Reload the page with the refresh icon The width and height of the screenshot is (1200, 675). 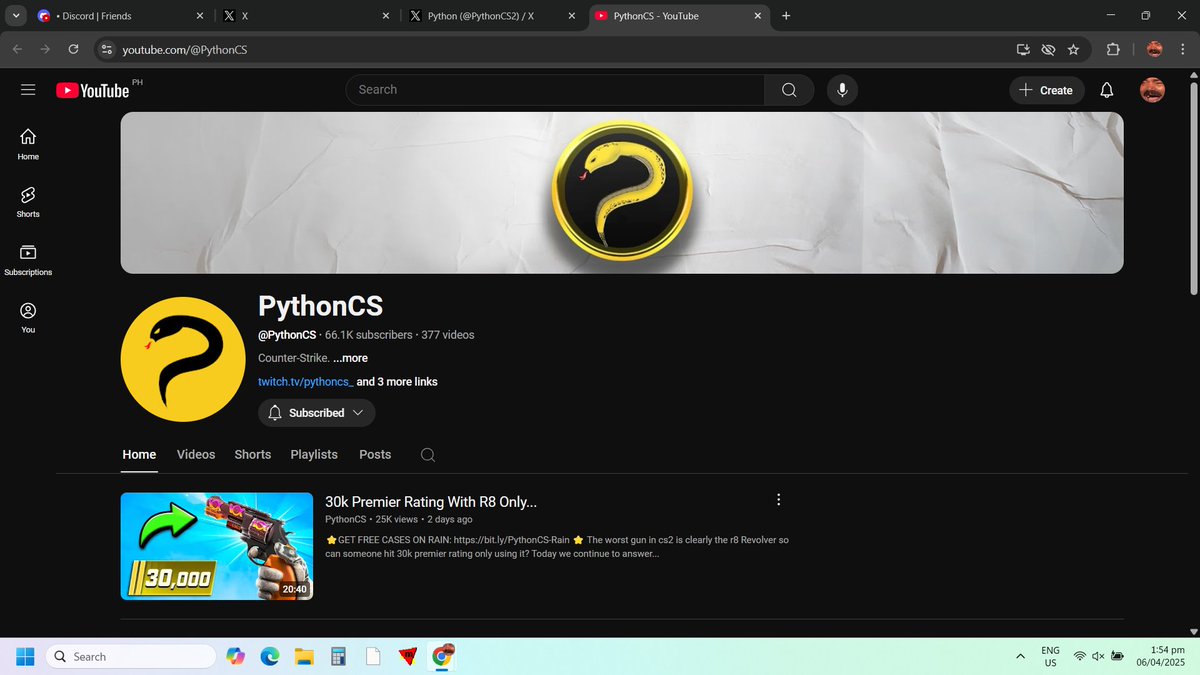click(x=73, y=49)
